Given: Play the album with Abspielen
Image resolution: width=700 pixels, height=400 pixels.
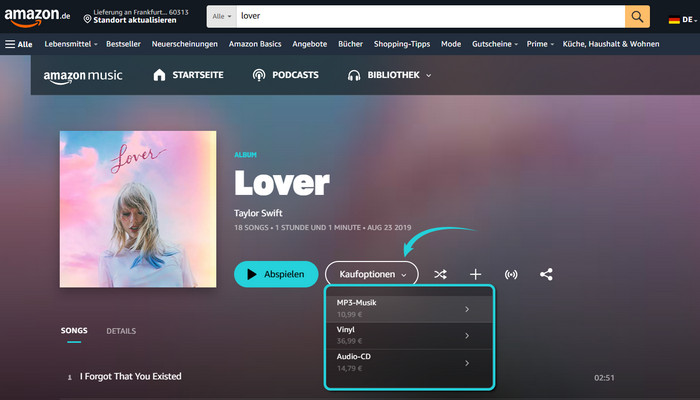Looking at the screenshot, I should click(x=276, y=274).
